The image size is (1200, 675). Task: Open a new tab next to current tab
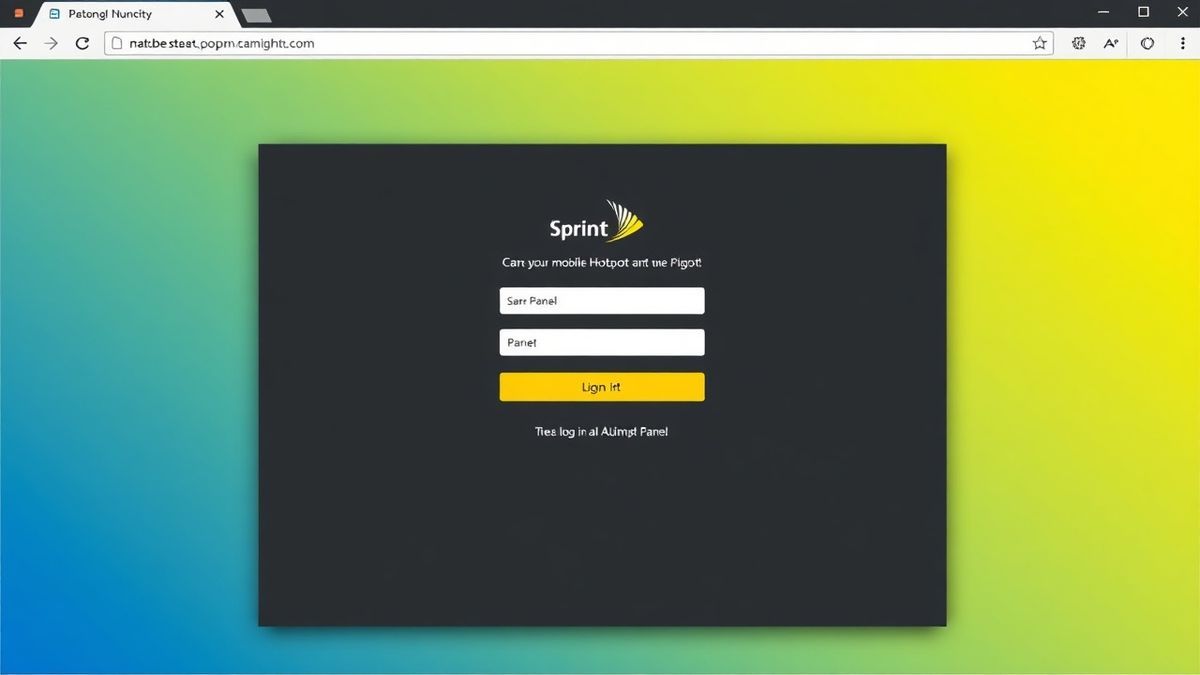click(x=257, y=15)
